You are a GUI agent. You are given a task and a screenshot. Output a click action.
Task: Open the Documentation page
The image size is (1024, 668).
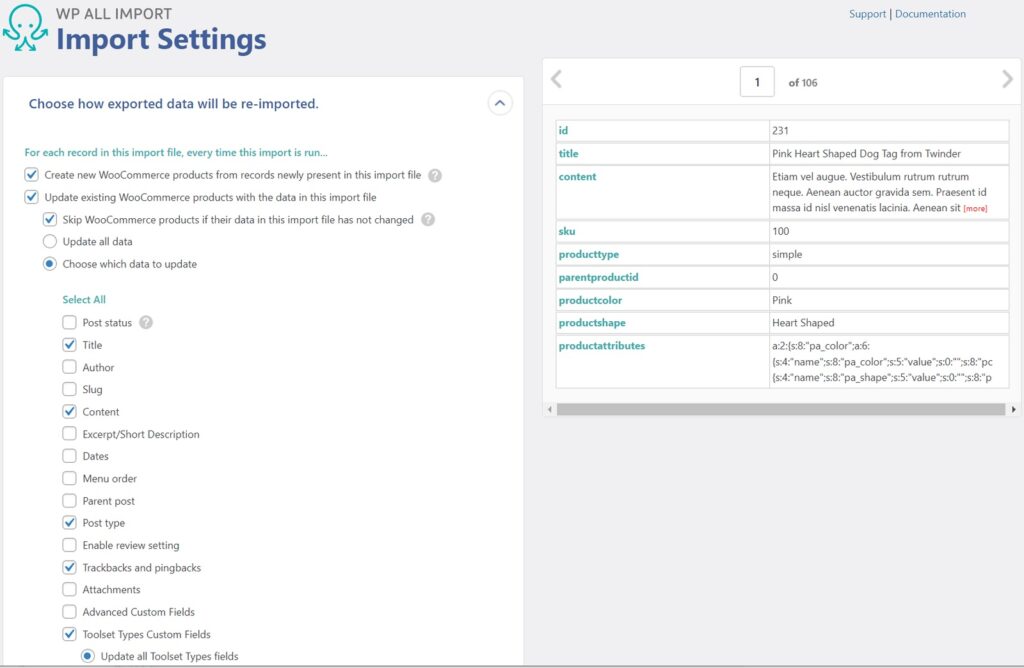tap(930, 13)
